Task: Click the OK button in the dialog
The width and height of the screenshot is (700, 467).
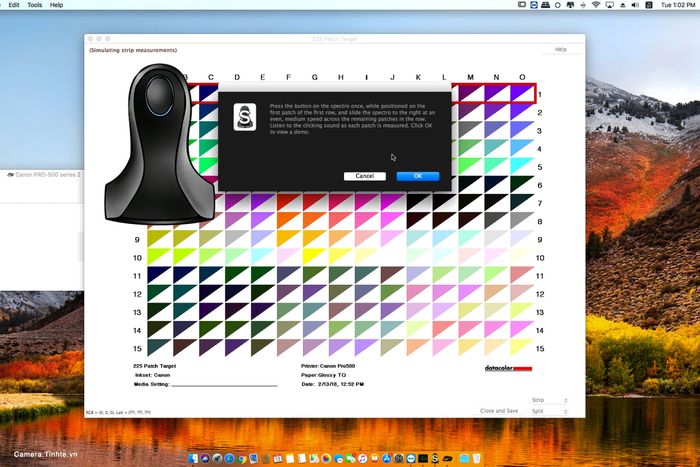Action: [x=417, y=176]
